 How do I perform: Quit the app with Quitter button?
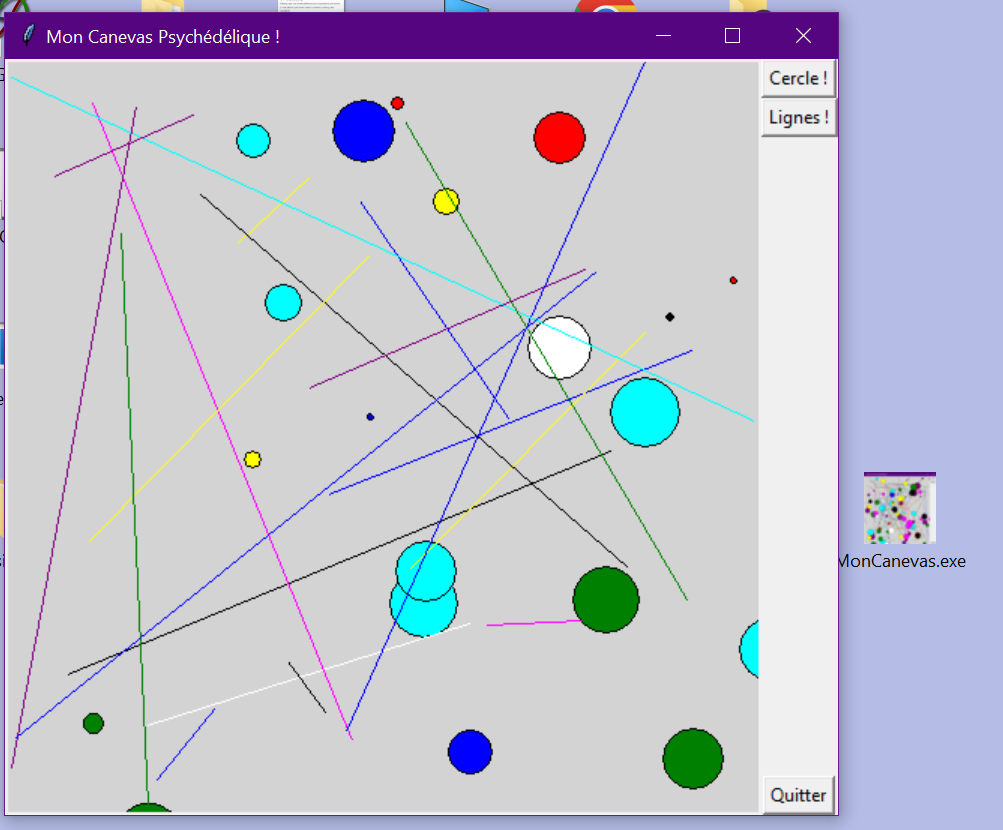tap(798, 795)
